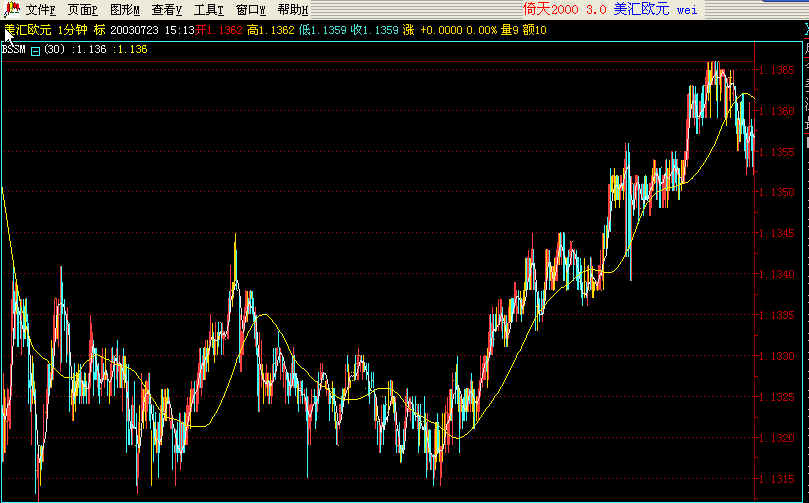Click the 倚天2000 3.0 title text

pyautogui.click(x=564, y=9)
